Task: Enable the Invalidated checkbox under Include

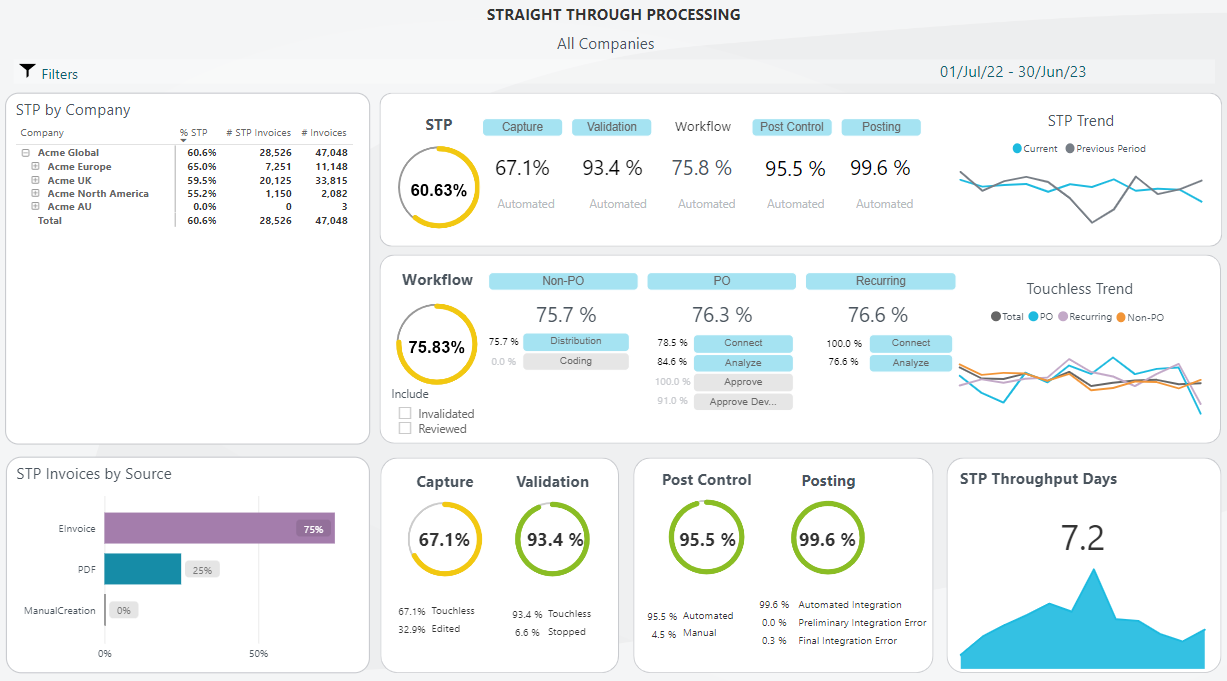Action: [x=406, y=413]
